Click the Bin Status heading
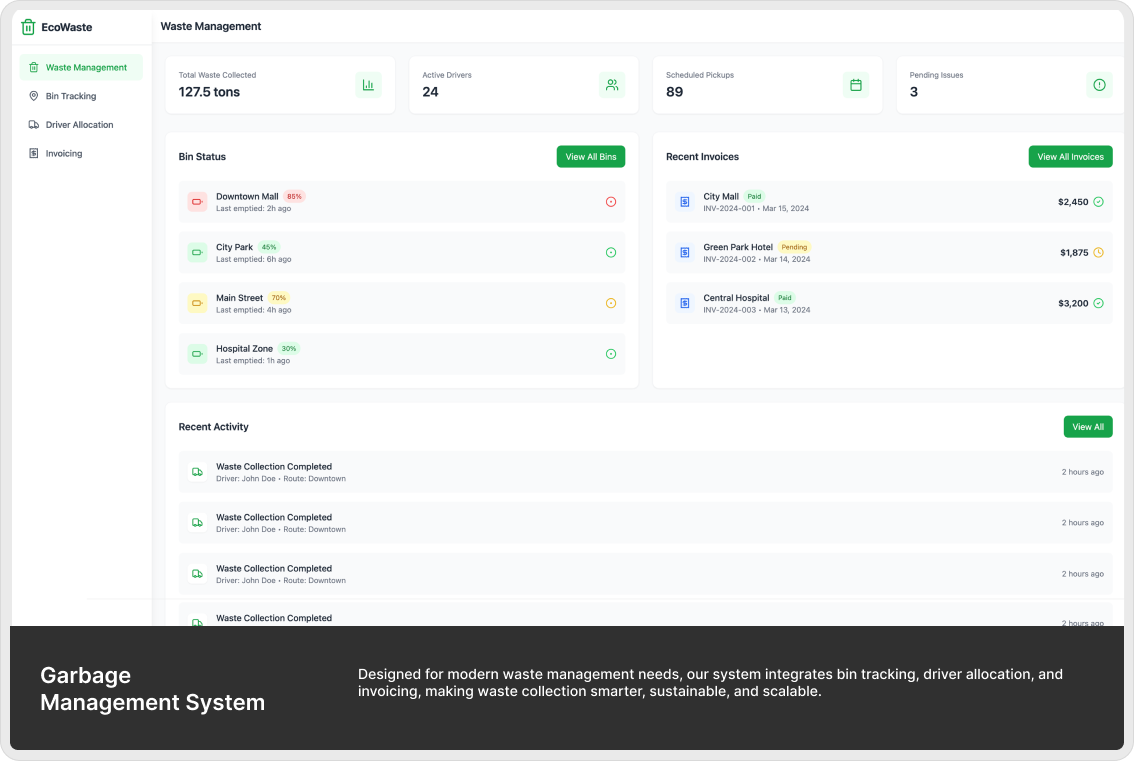 [x=202, y=156]
